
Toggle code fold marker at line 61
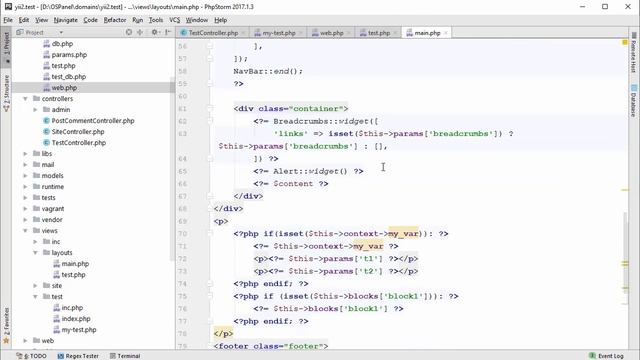(210, 109)
